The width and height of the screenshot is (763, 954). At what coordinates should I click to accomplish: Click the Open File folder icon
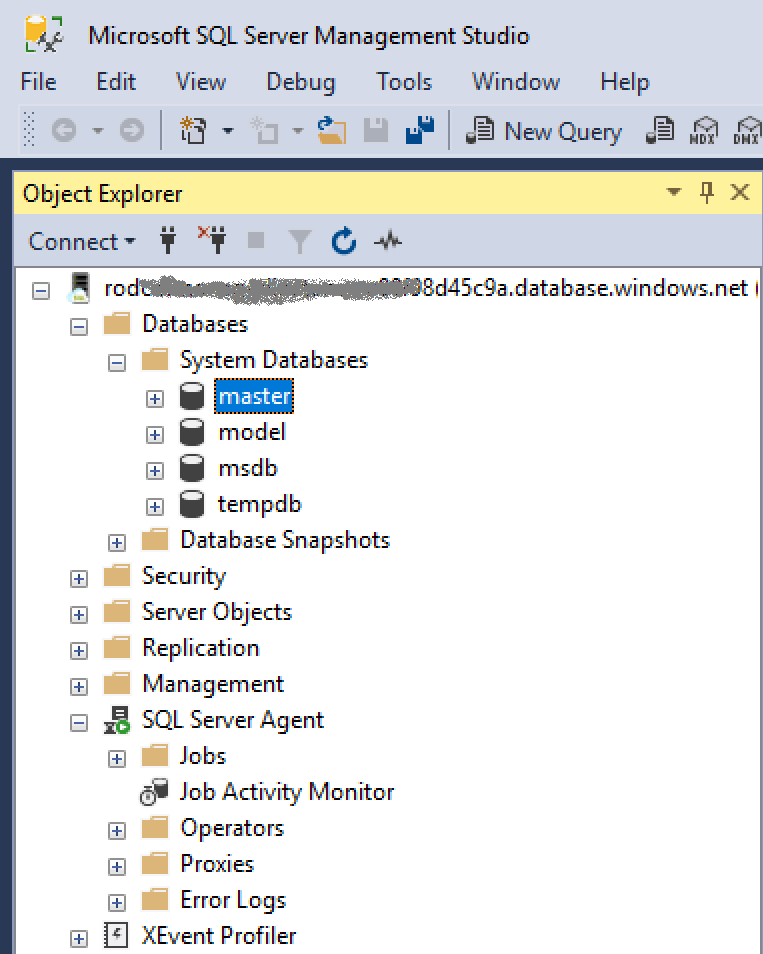click(331, 131)
